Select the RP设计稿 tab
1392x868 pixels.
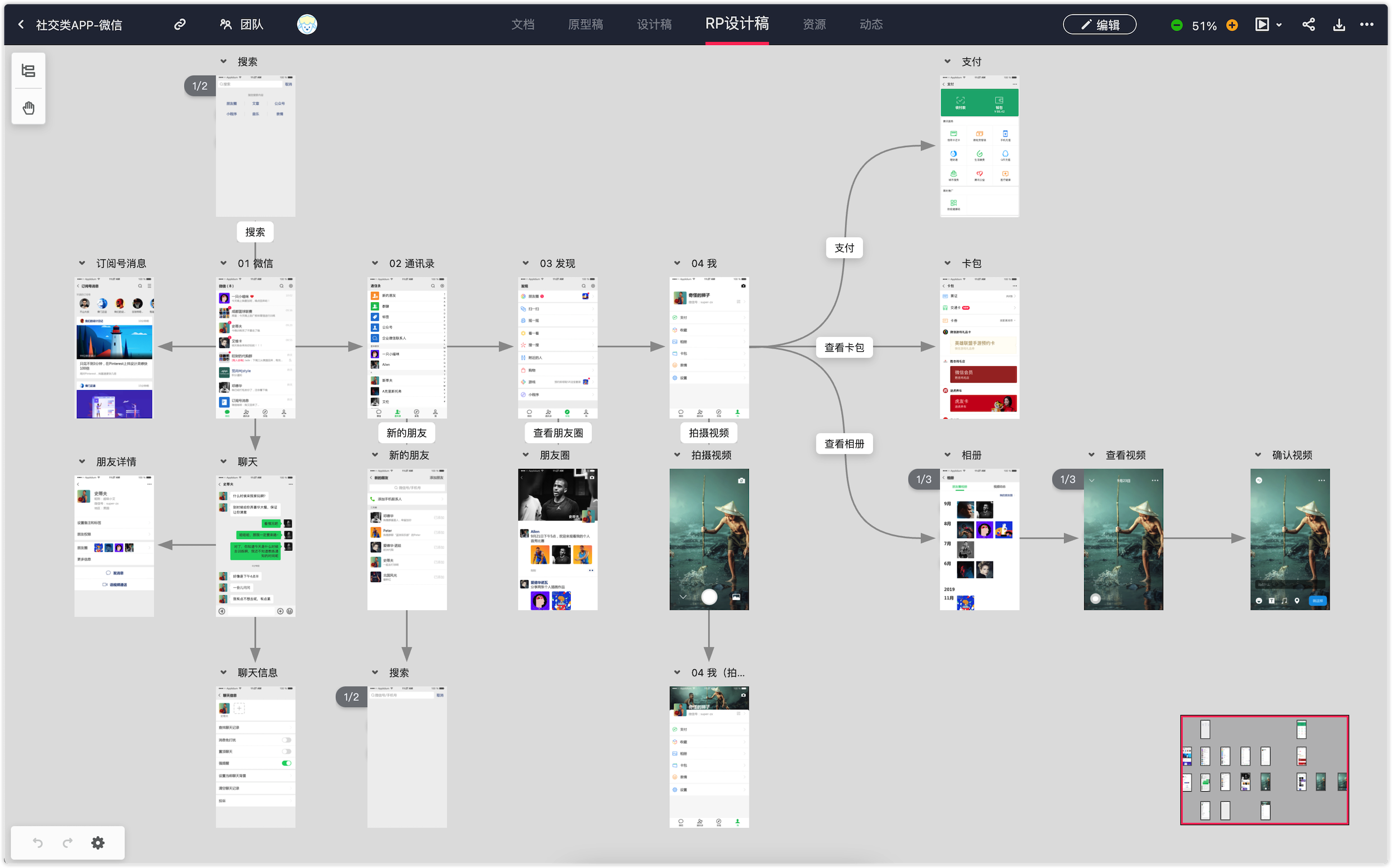tap(737, 24)
